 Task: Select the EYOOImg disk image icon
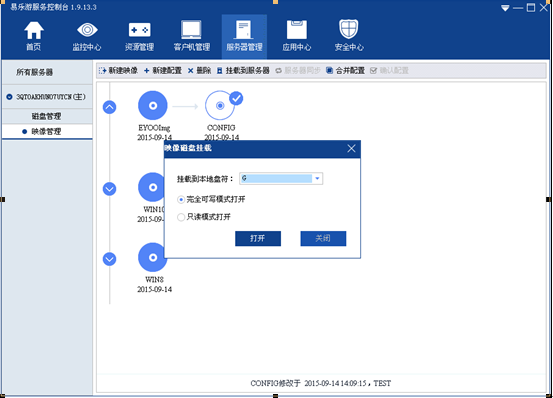pos(153,105)
